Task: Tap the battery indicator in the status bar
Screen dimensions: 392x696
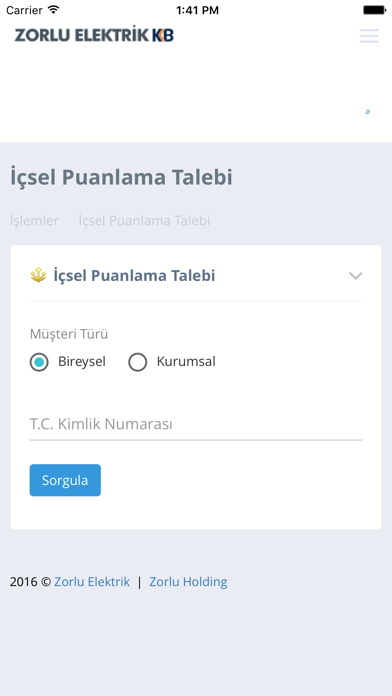Action: click(374, 10)
